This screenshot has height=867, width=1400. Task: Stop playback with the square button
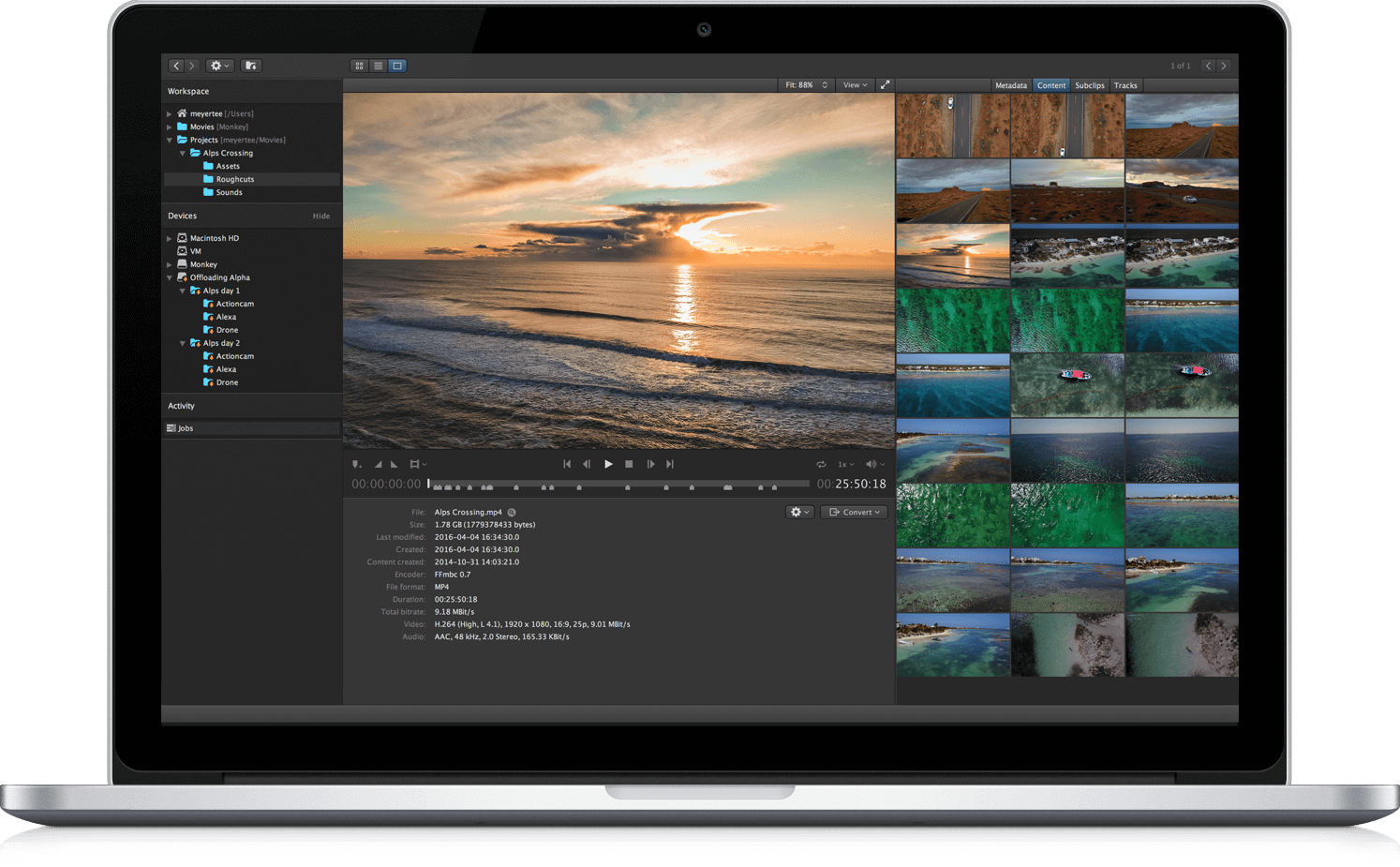(x=629, y=464)
